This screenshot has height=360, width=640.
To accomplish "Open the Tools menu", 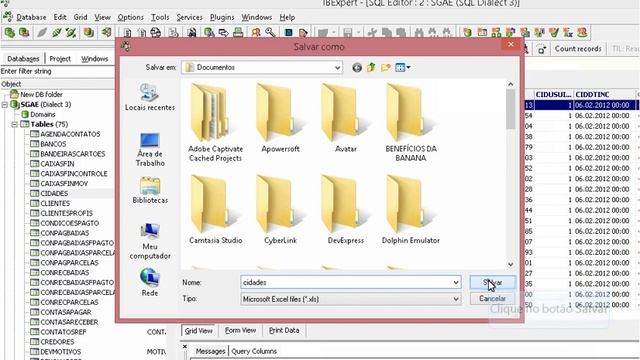I will [x=160, y=17].
